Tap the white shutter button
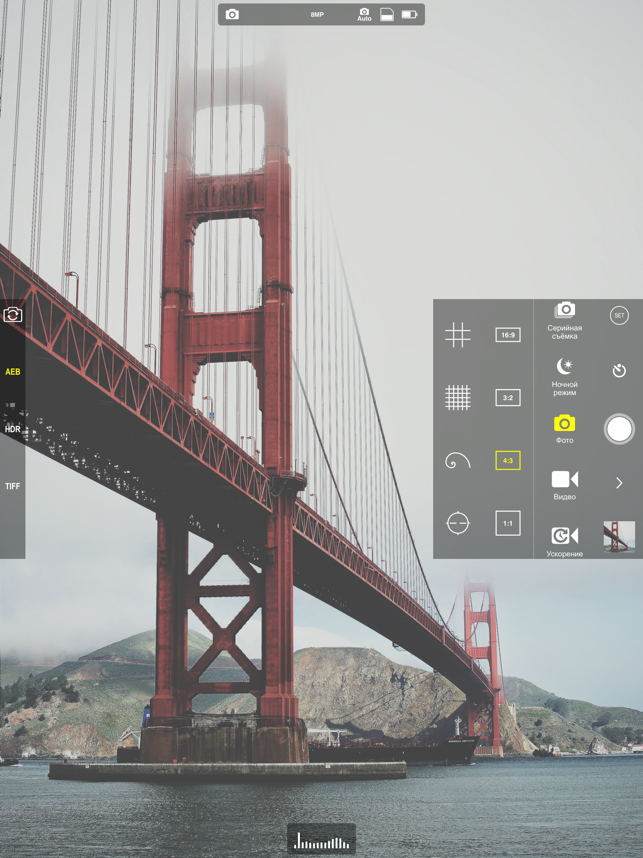Screen dimensions: 643x858 [x=619, y=429]
